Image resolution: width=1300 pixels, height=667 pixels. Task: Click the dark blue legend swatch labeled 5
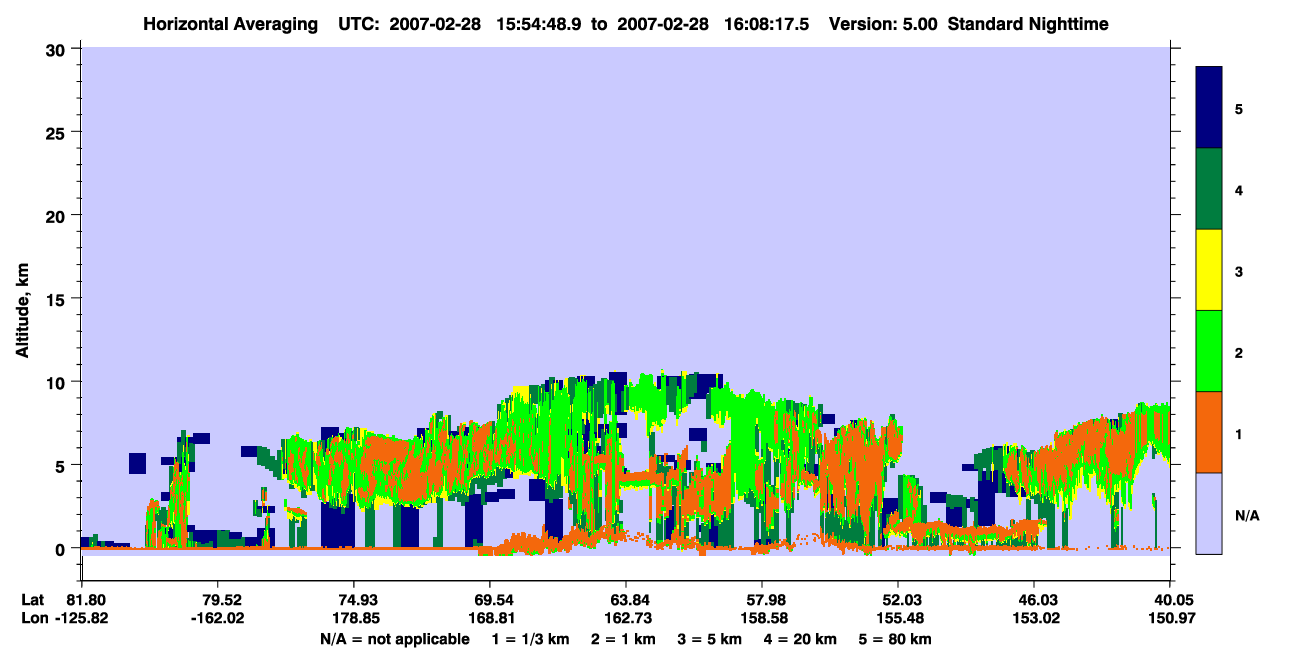click(x=1209, y=108)
